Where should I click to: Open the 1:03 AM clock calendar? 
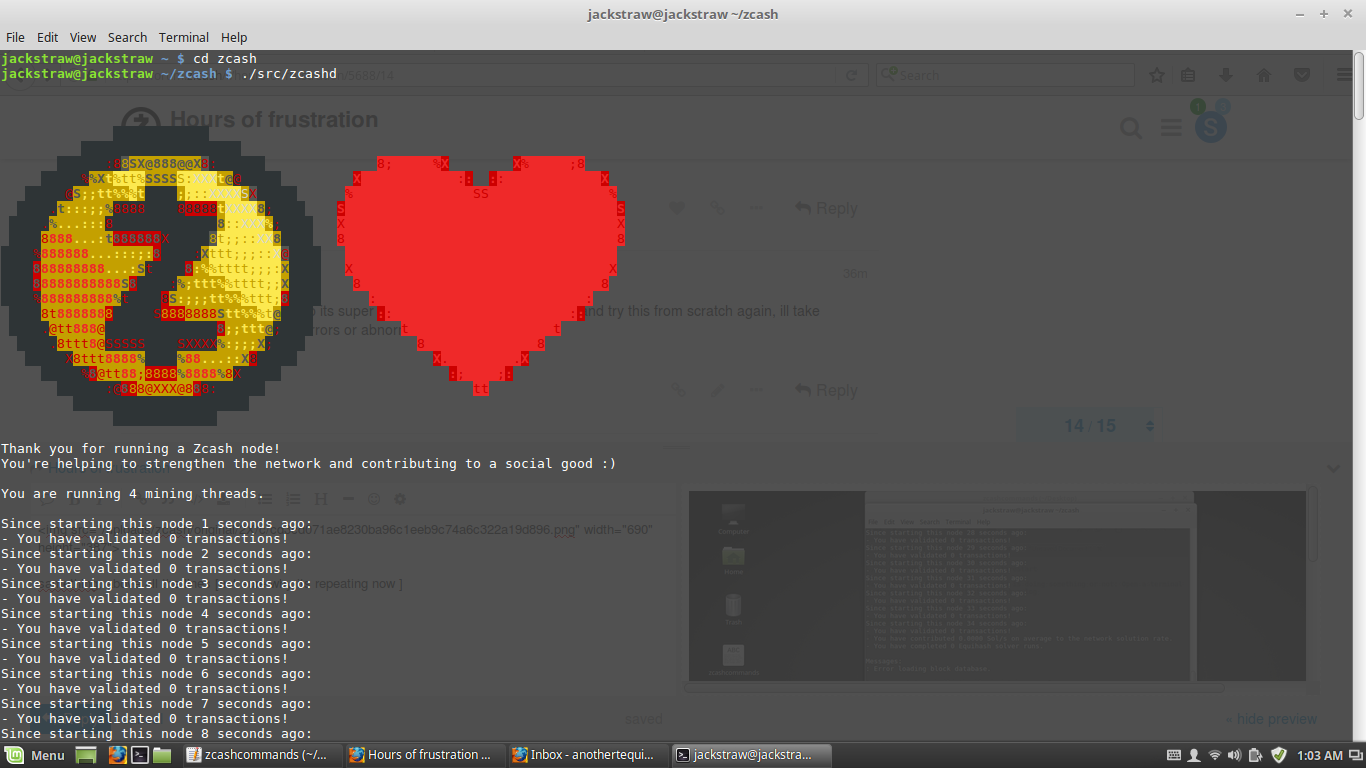pos(1320,755)
